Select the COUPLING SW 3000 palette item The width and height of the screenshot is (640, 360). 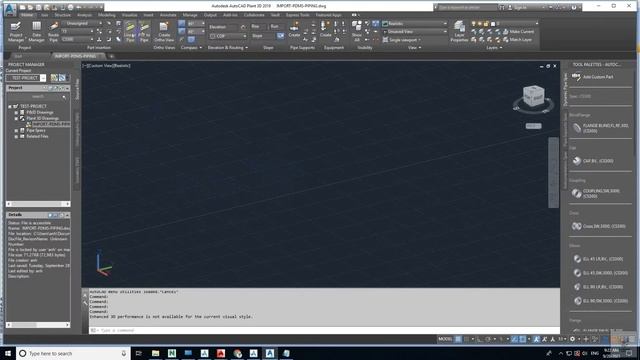[596, 193]
